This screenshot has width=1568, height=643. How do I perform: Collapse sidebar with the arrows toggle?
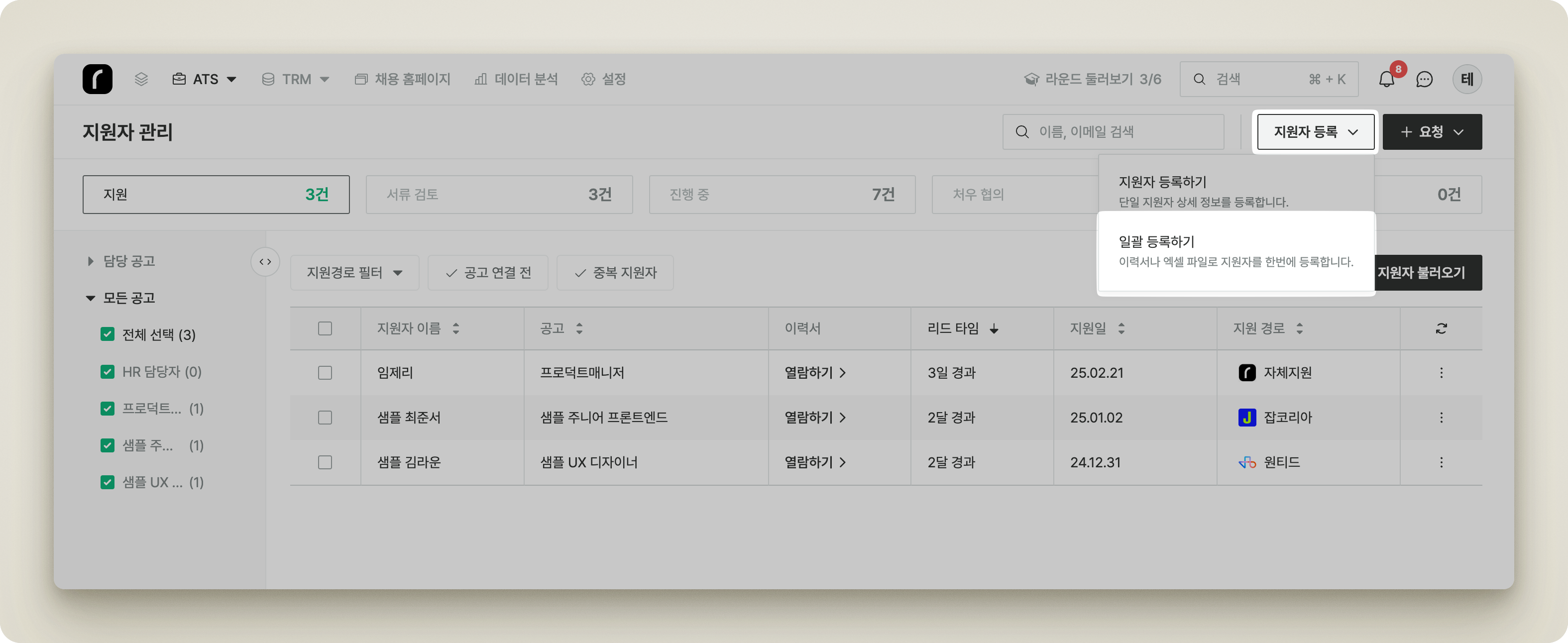click(265, 262)
